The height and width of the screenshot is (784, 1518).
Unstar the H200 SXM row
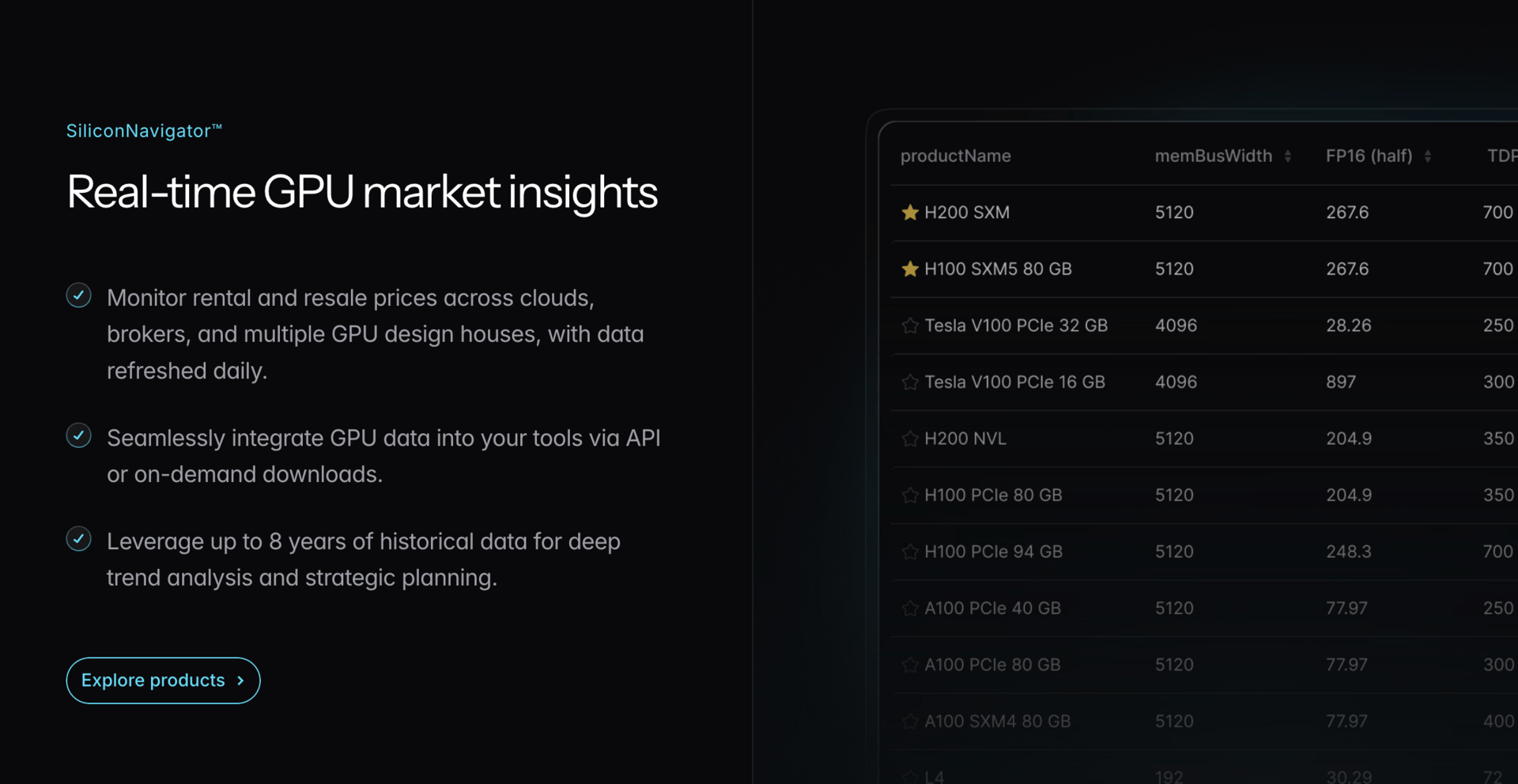(910, 213)
